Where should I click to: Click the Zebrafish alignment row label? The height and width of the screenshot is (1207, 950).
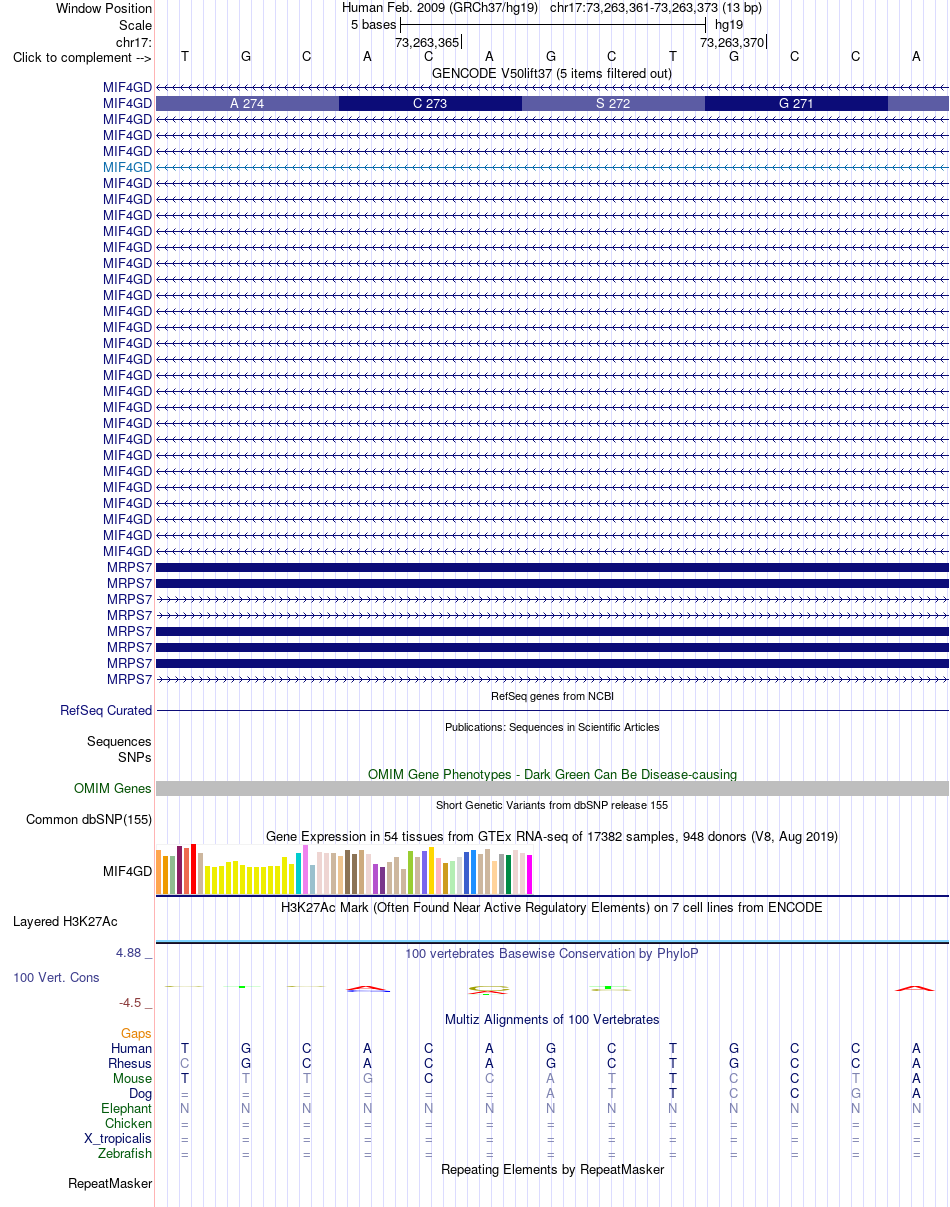[125, 1153]
